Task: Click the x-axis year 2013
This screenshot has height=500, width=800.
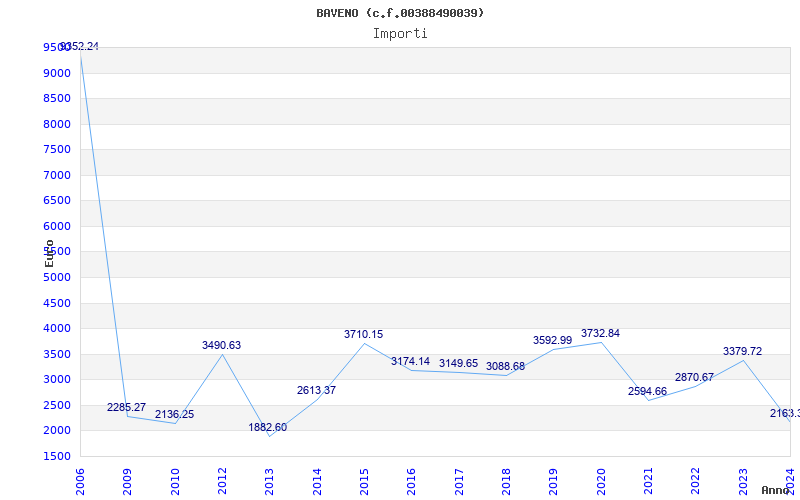Action: click(x=269, y=482)
